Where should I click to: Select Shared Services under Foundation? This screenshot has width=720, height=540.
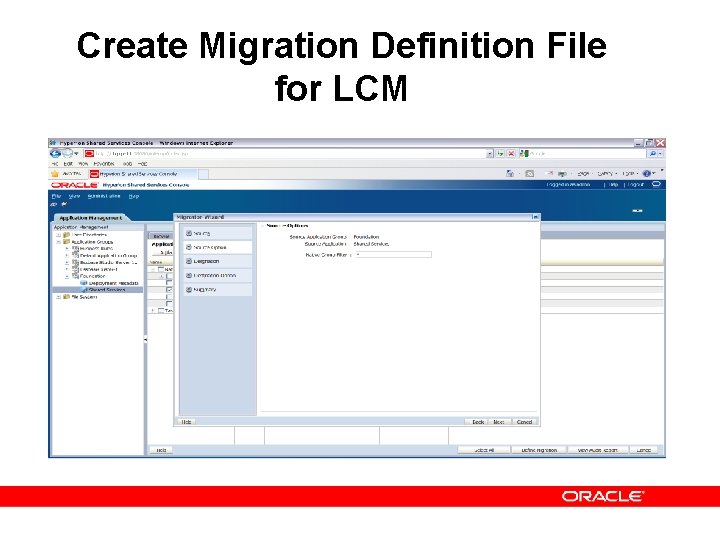click(107, 290)
